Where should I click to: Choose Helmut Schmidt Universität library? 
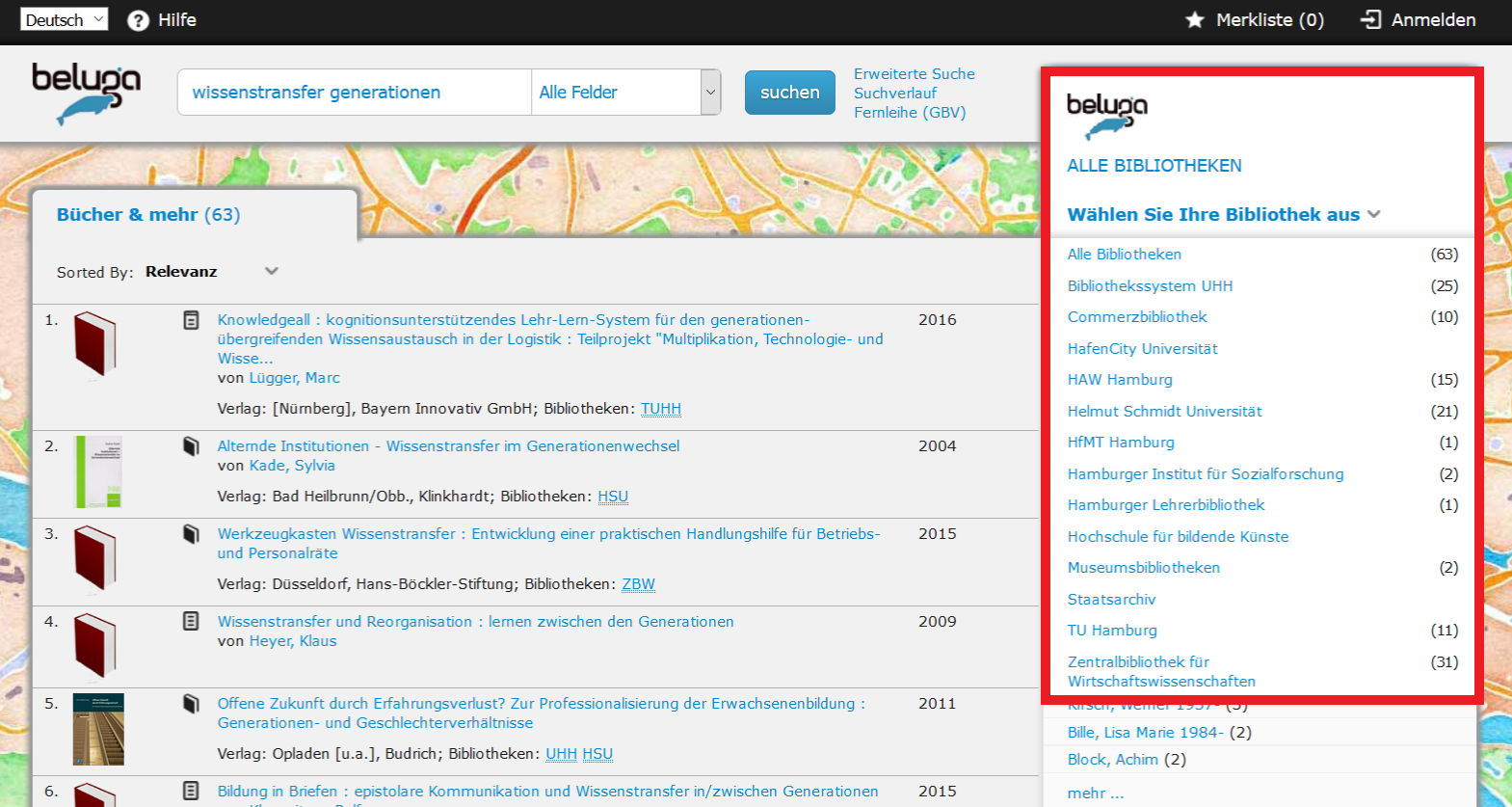[x=1164, y=412]
